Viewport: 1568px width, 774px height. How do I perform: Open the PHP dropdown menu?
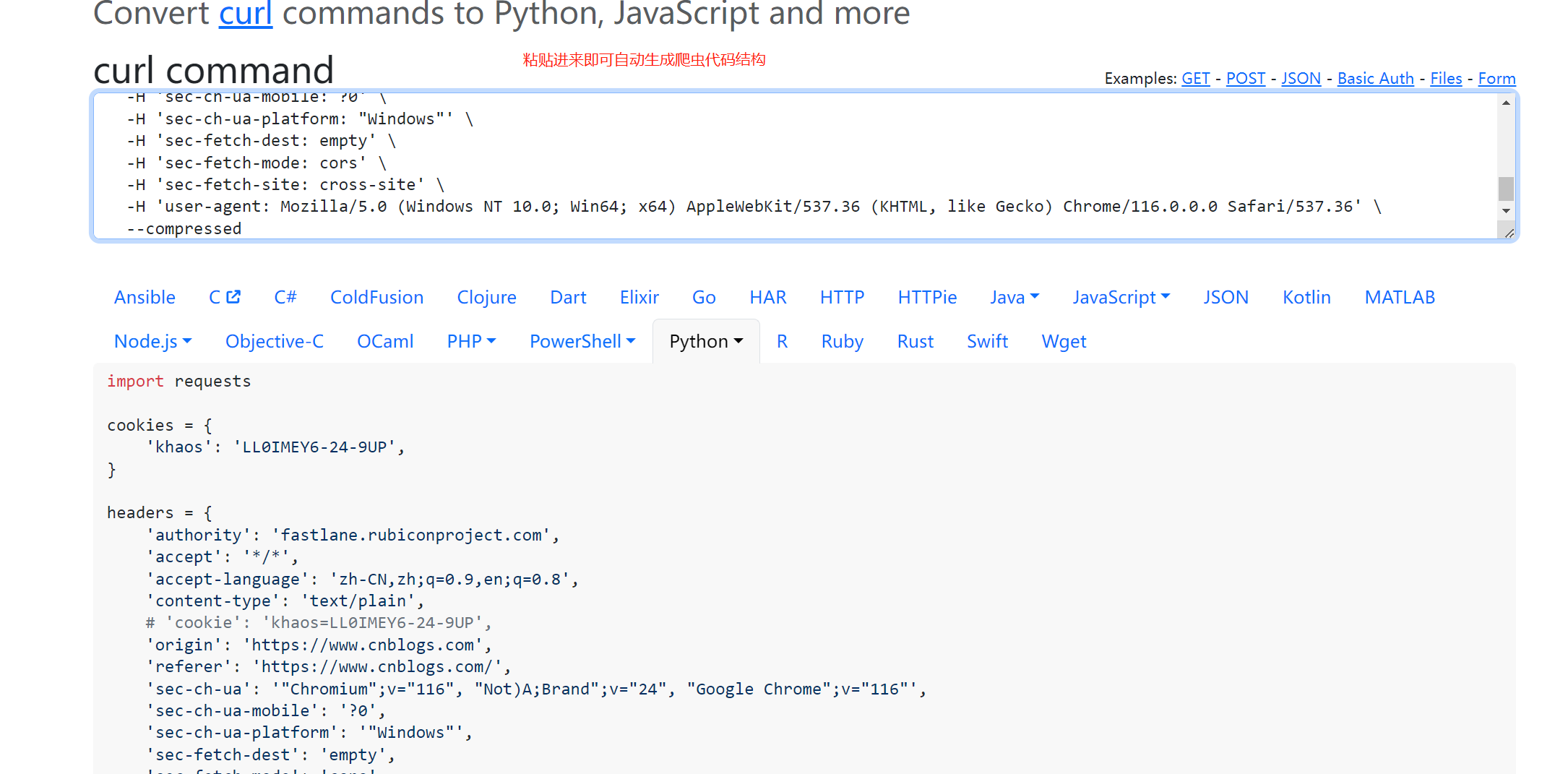point(471,341)
